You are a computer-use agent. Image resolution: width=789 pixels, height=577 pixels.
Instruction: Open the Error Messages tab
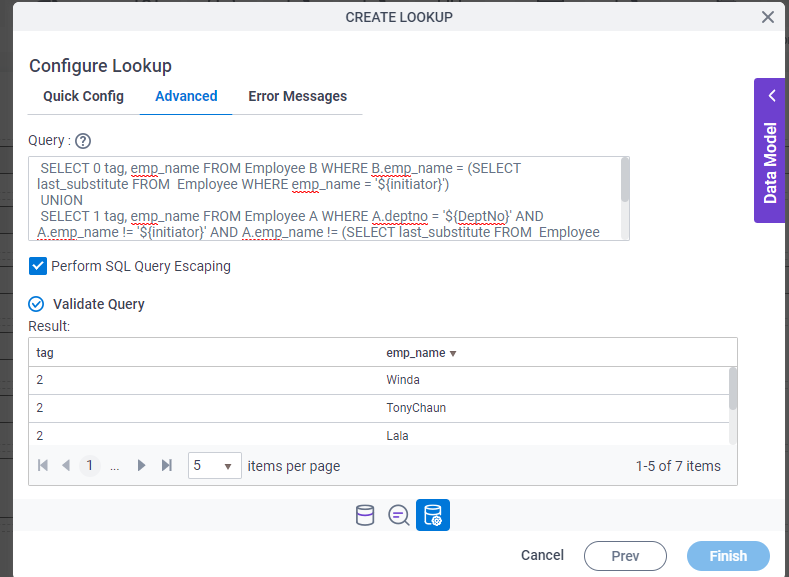tap(297, 96)
